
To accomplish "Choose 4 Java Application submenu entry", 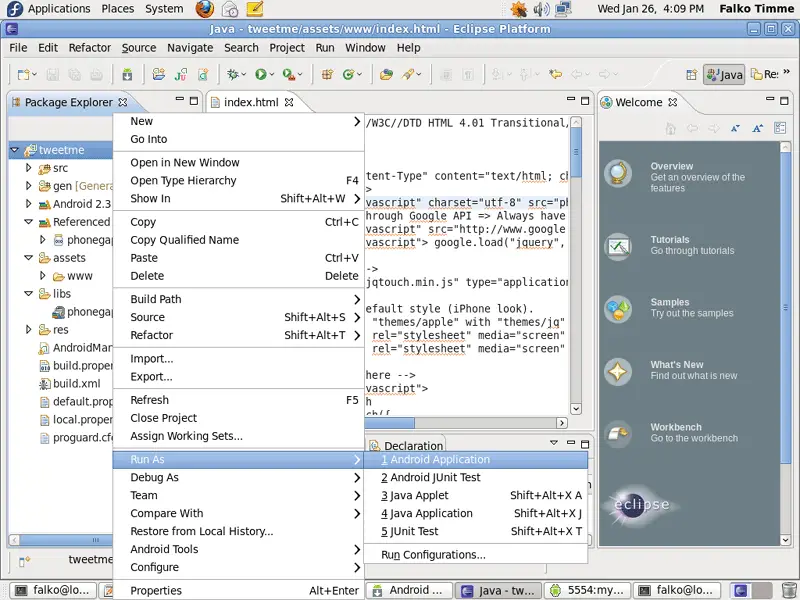I will coord(476,513).
